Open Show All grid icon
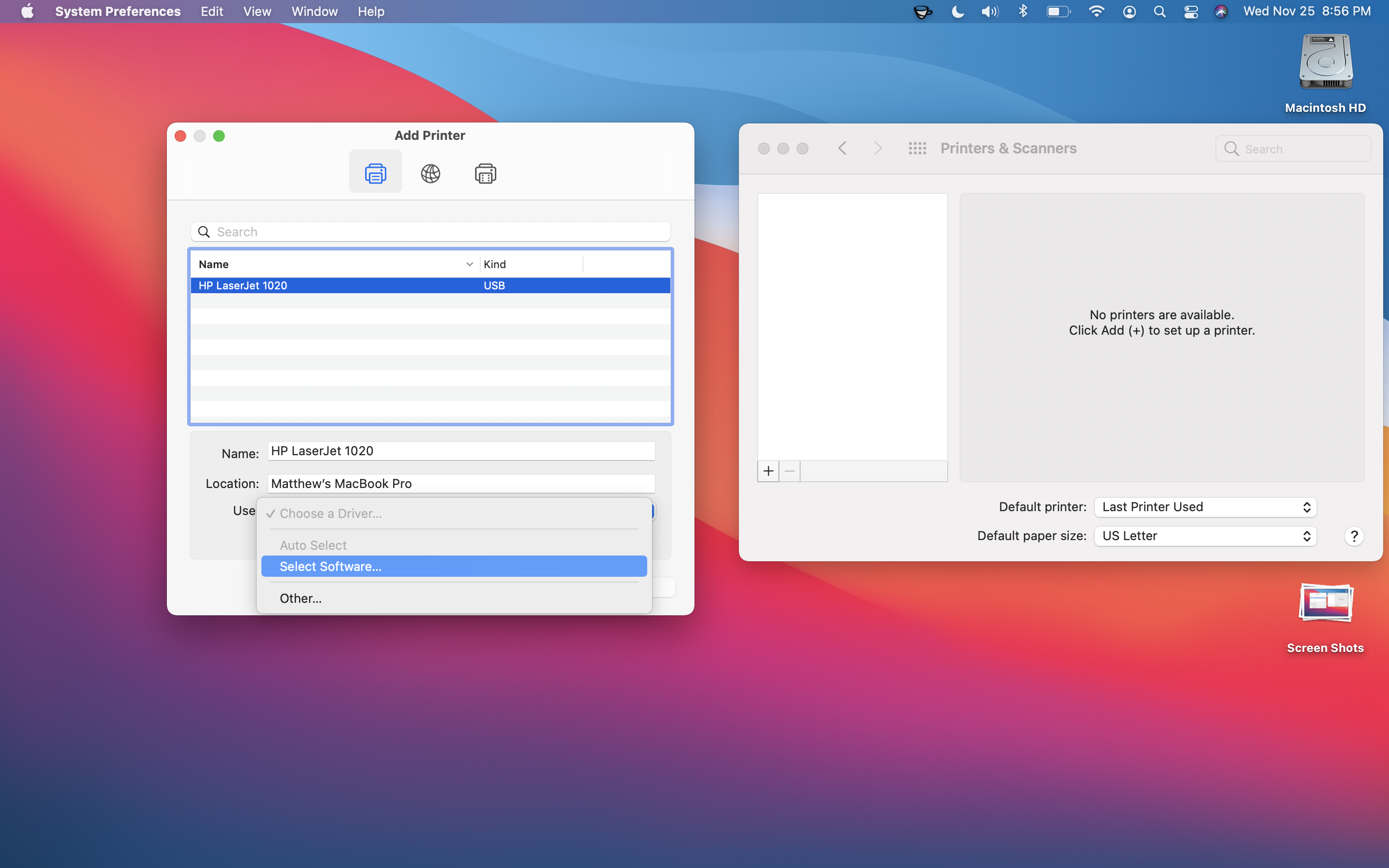 [917, 149]
